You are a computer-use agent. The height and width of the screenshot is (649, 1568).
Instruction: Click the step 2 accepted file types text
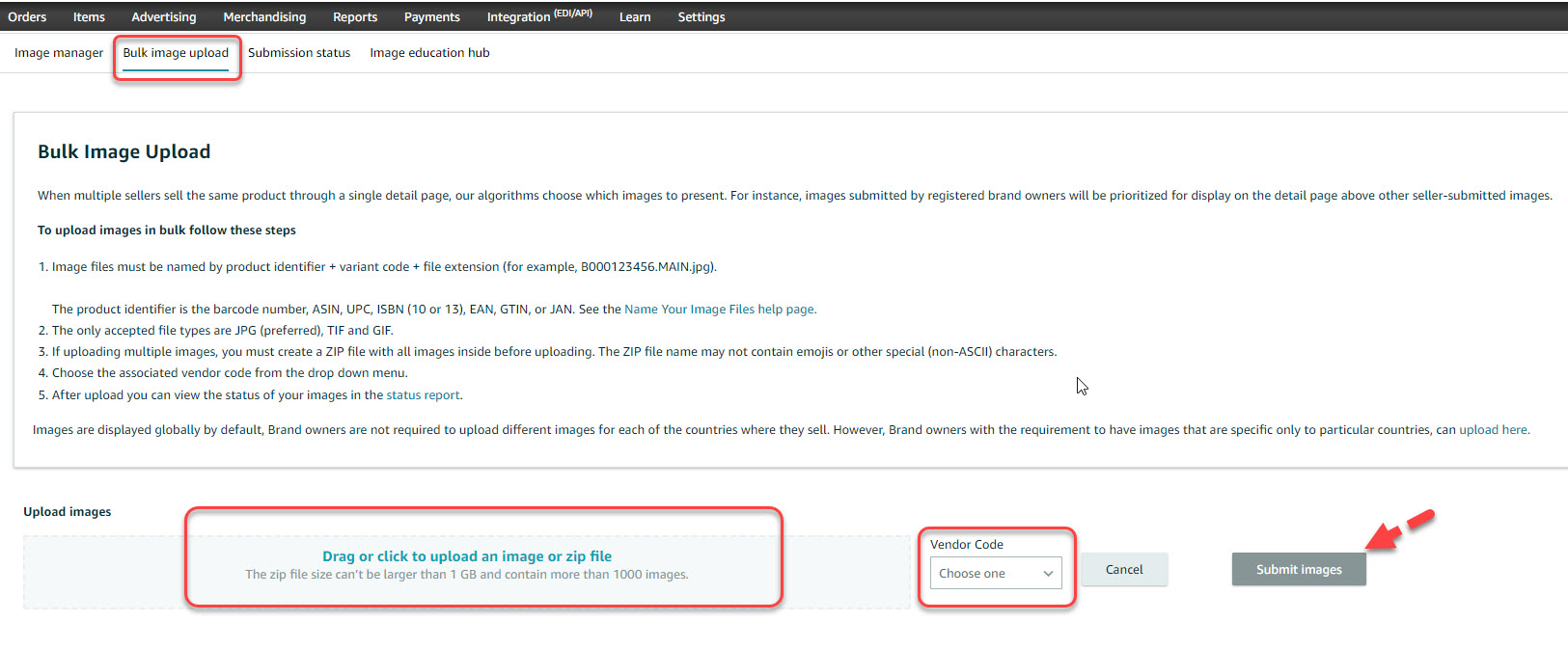pos(223,331)
